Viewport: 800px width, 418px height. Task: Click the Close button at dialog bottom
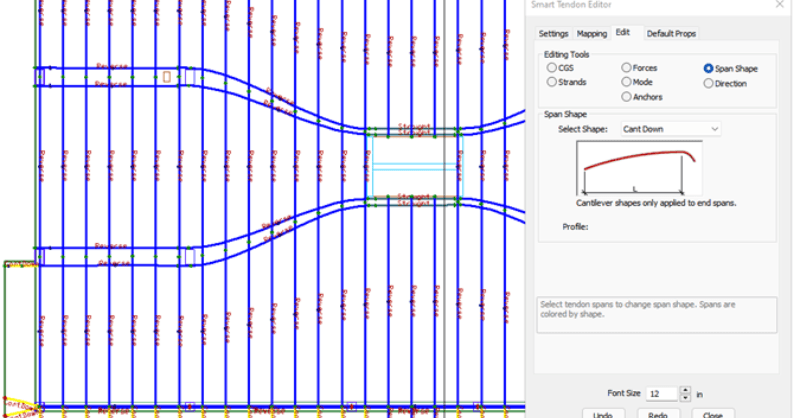(x=713, y=413)
